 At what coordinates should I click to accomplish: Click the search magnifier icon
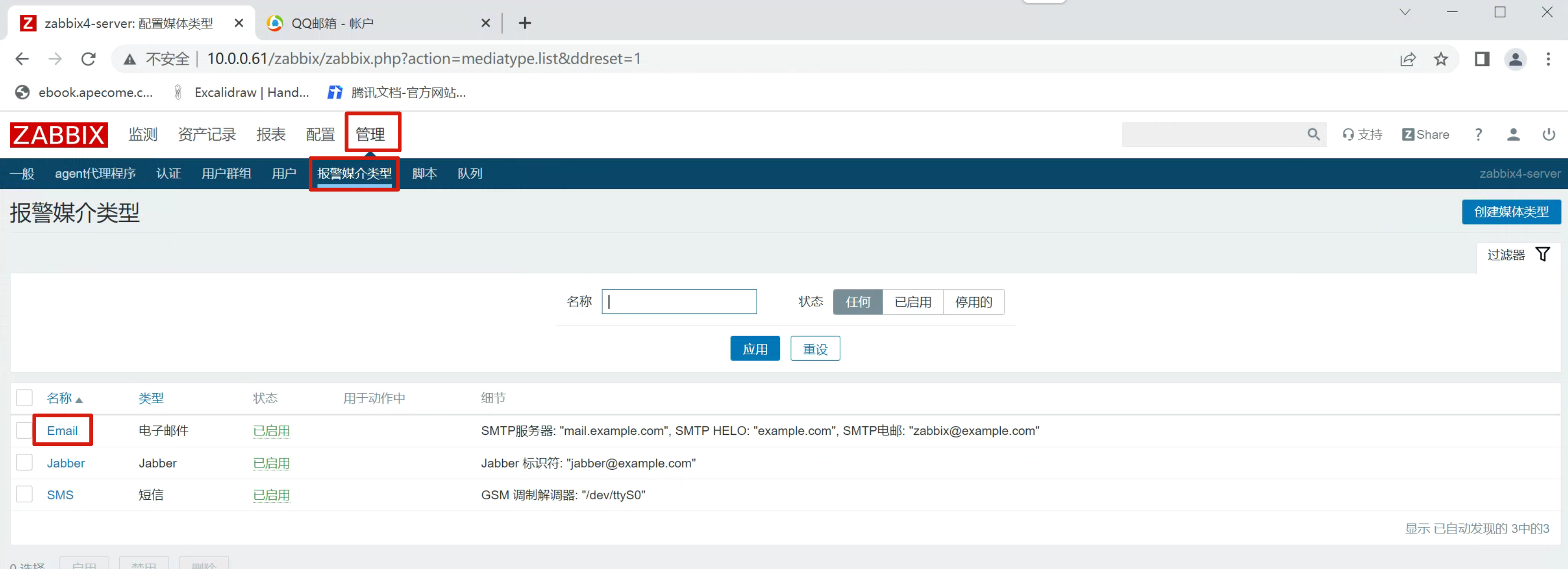point(1313,135)
